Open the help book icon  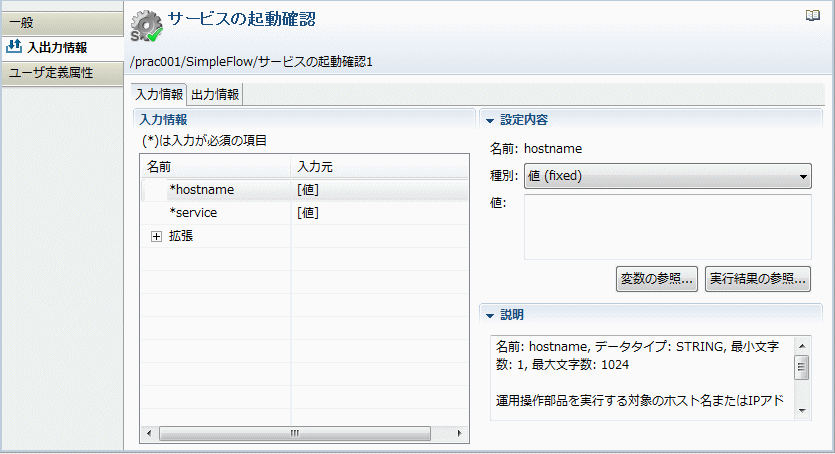click(813, 15)
